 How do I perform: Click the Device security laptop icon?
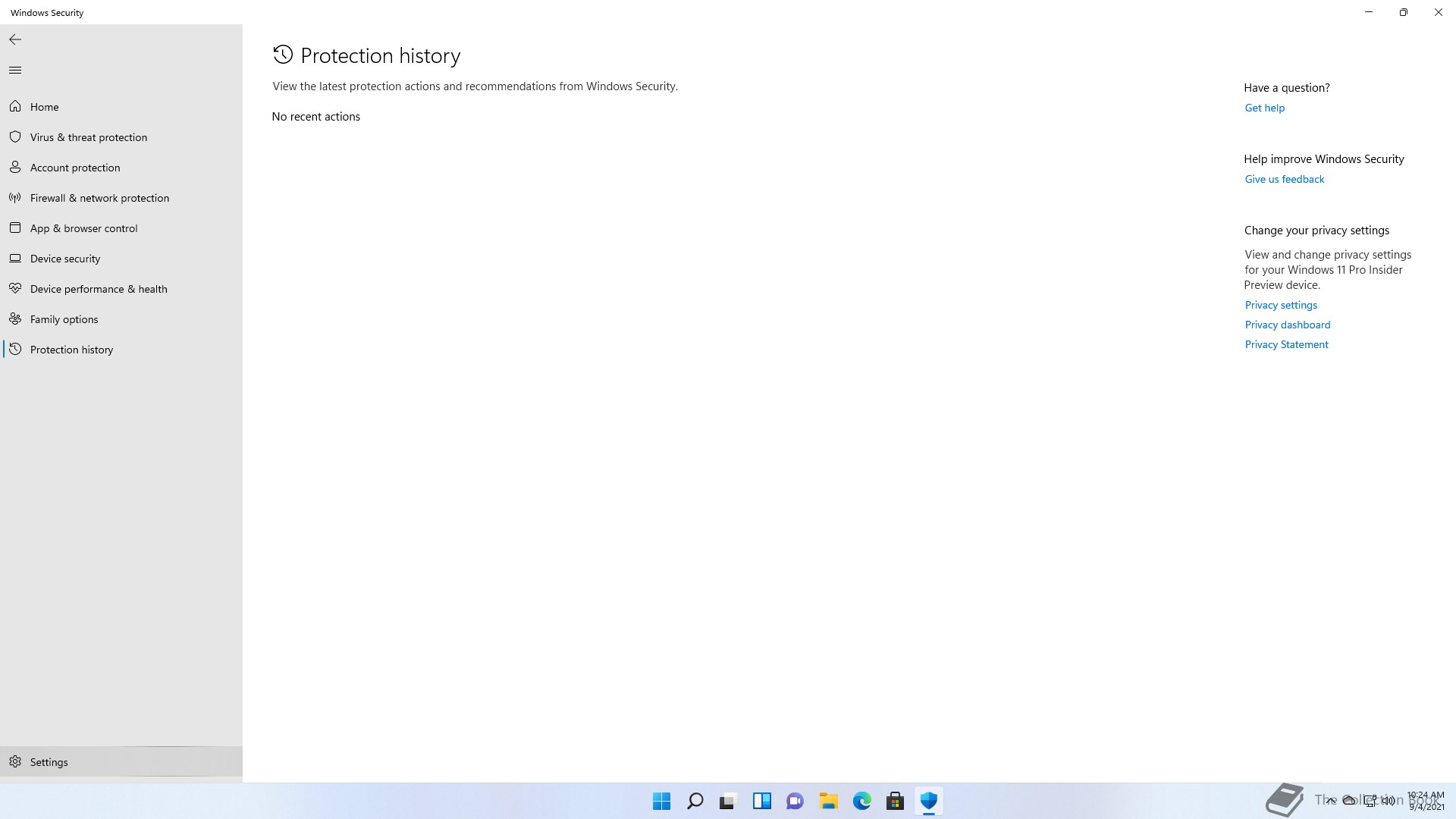(x=15, y=258)
